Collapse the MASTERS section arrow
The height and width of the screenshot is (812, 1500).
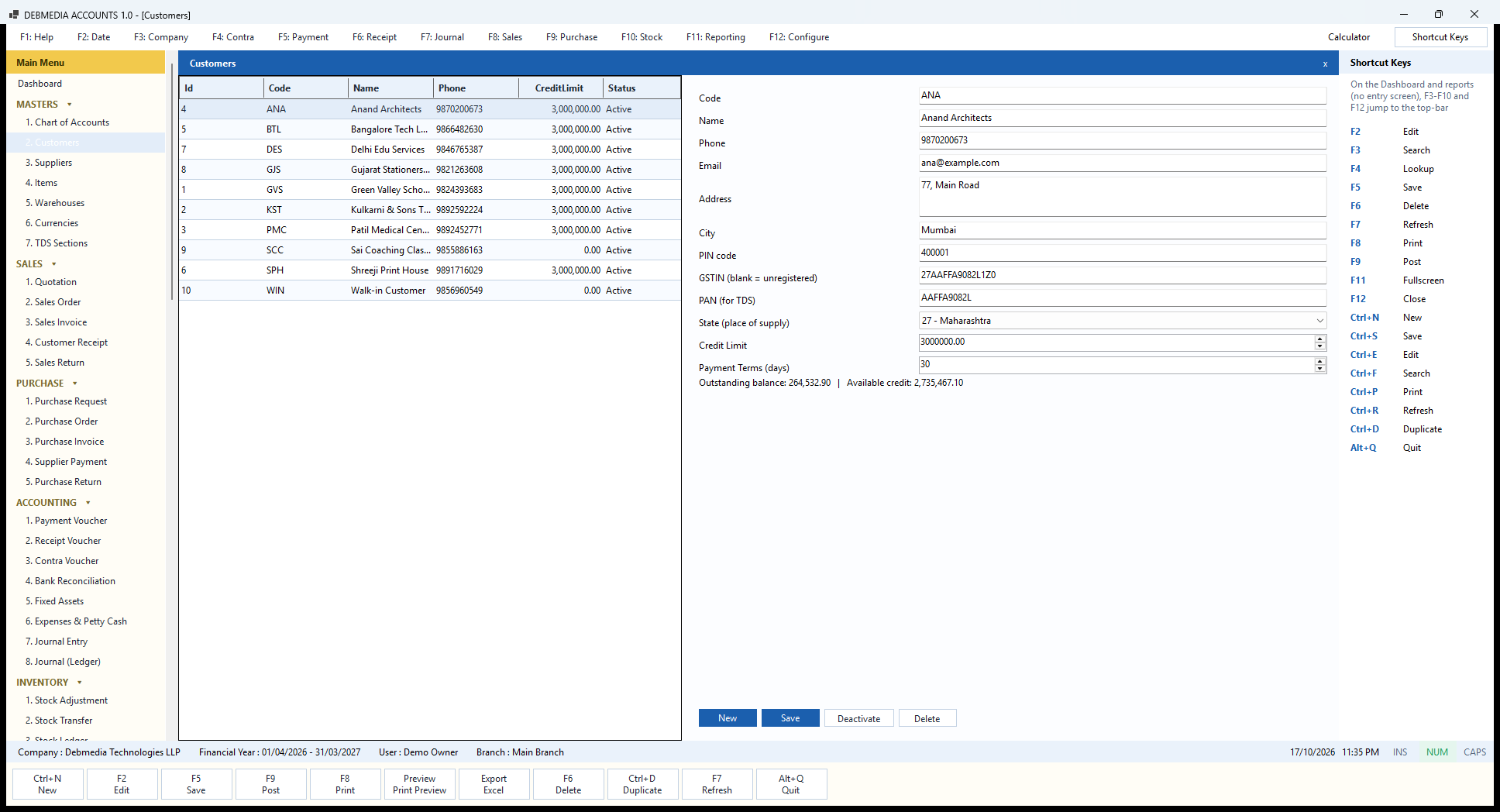coord(70,105)
